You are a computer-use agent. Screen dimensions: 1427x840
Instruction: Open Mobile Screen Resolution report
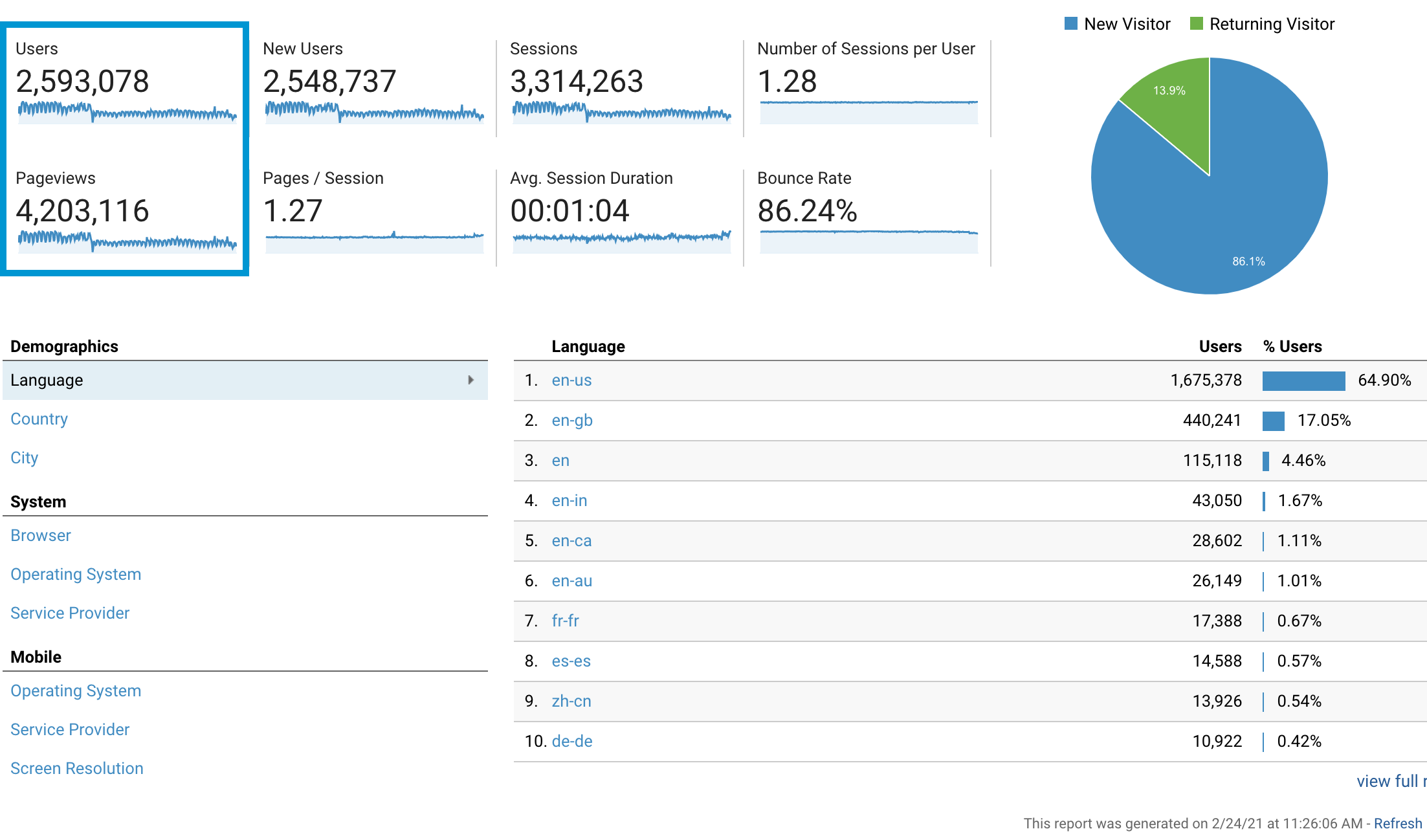coord(76,768)
